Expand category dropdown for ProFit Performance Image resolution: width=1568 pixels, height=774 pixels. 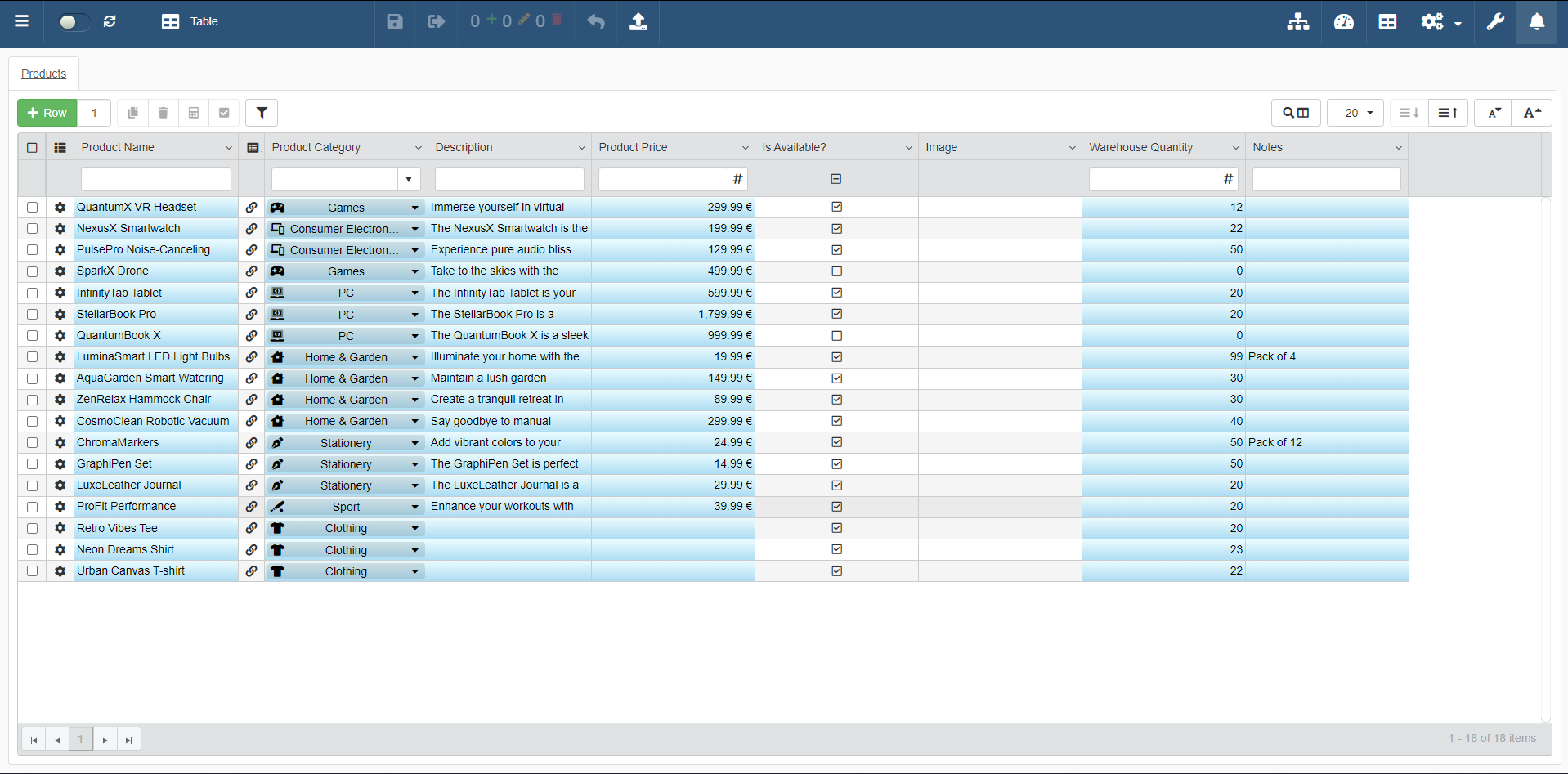pyautogui.click(x=414, y=507)
